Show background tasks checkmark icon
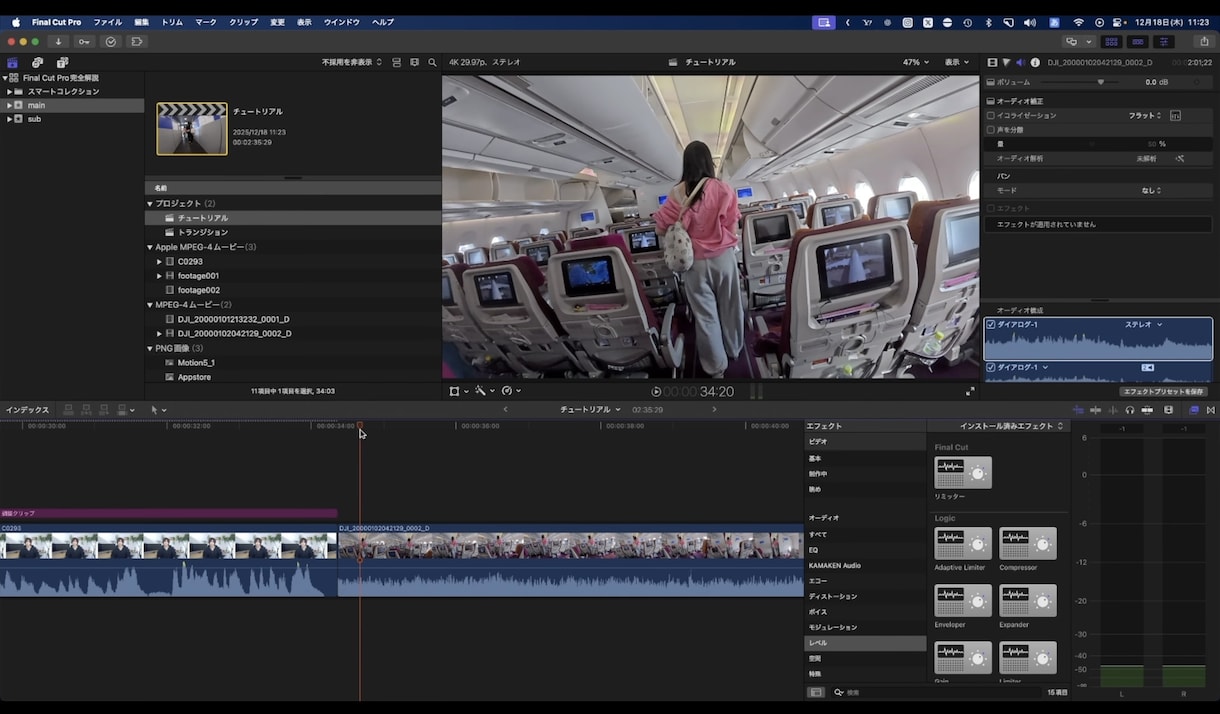This screenshot has width=1220, height=714. pyautogui.click(x=111, y=42)
